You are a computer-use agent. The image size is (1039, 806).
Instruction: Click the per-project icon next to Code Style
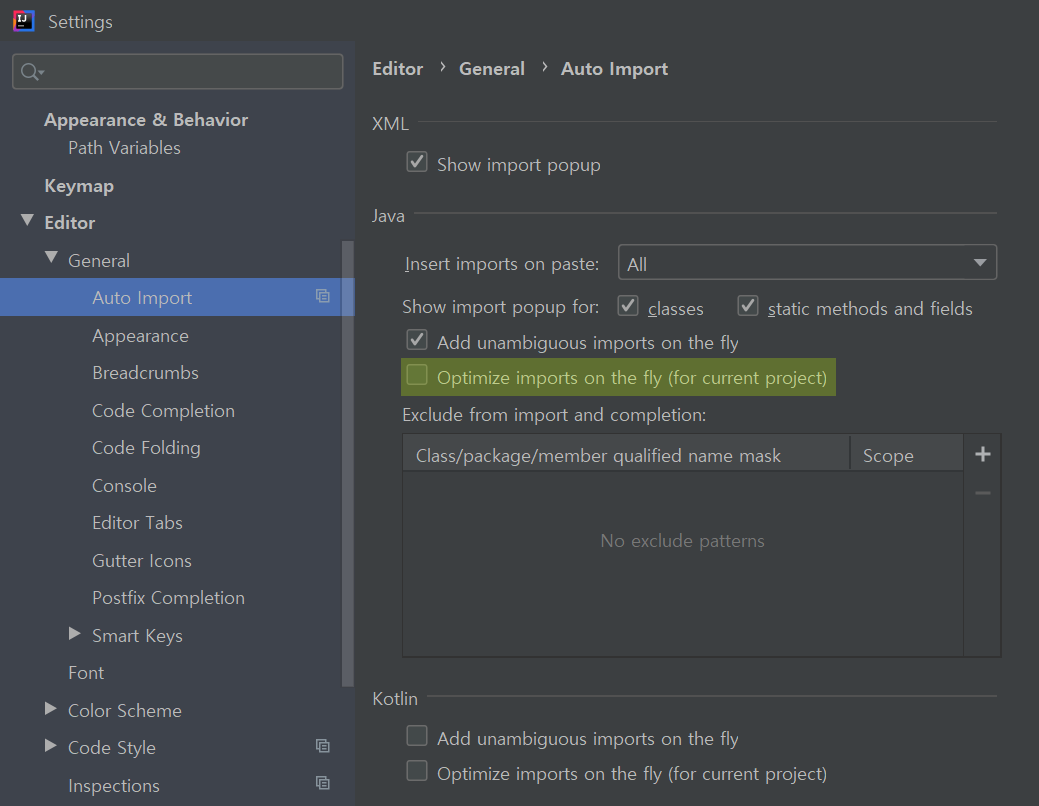point(322,746)
